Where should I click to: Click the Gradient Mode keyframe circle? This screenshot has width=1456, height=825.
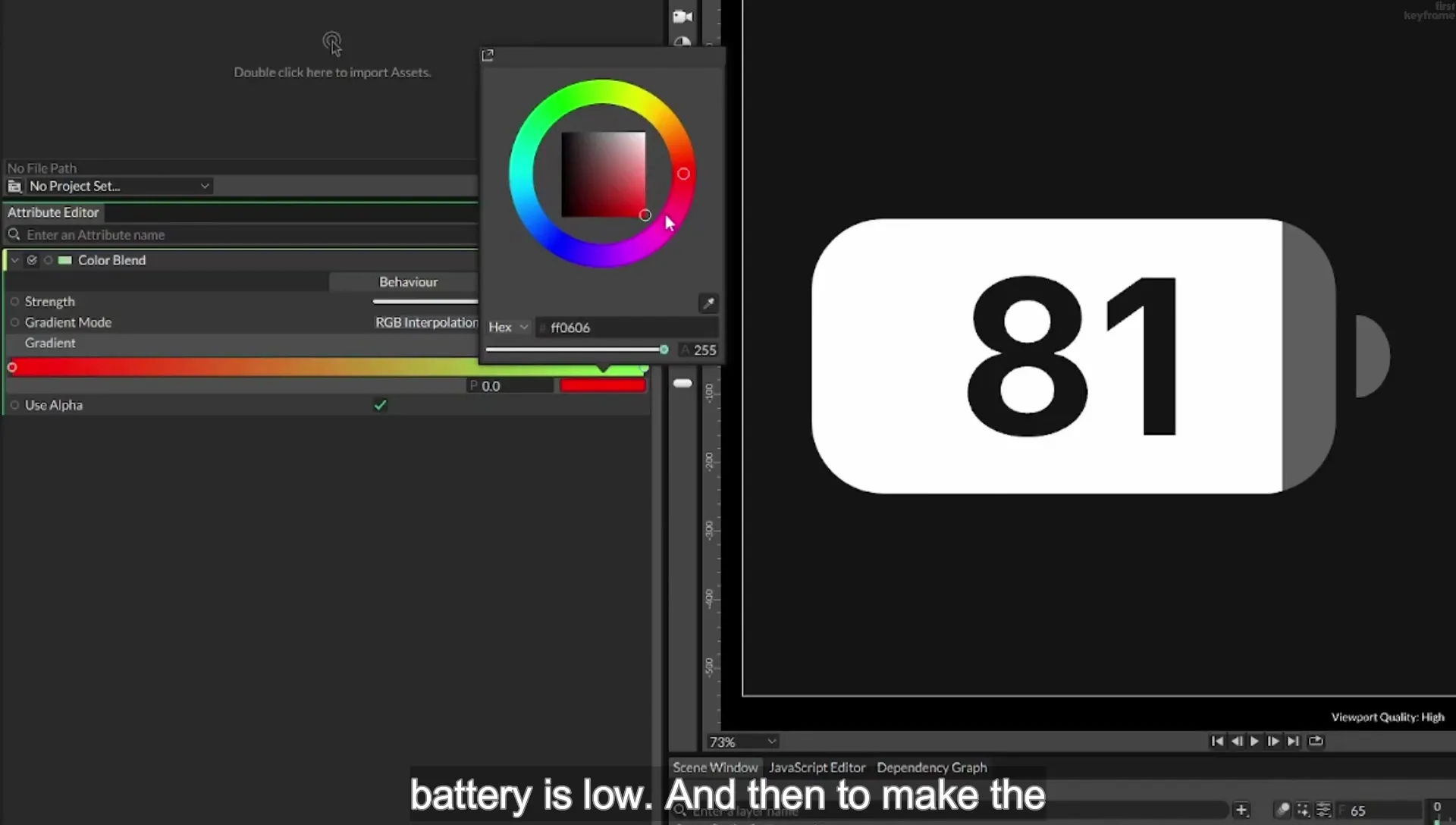14,322
